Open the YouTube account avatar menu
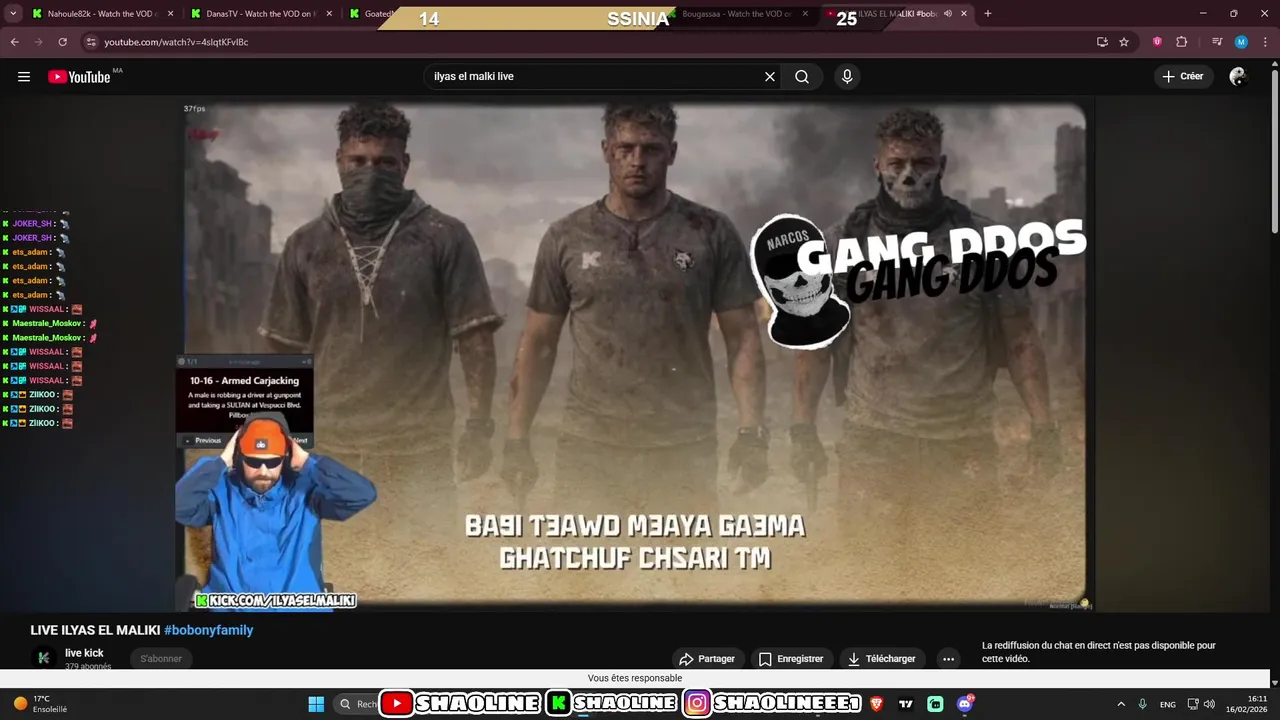The height and width of the screenshot is (720, 1280). 1237,77
